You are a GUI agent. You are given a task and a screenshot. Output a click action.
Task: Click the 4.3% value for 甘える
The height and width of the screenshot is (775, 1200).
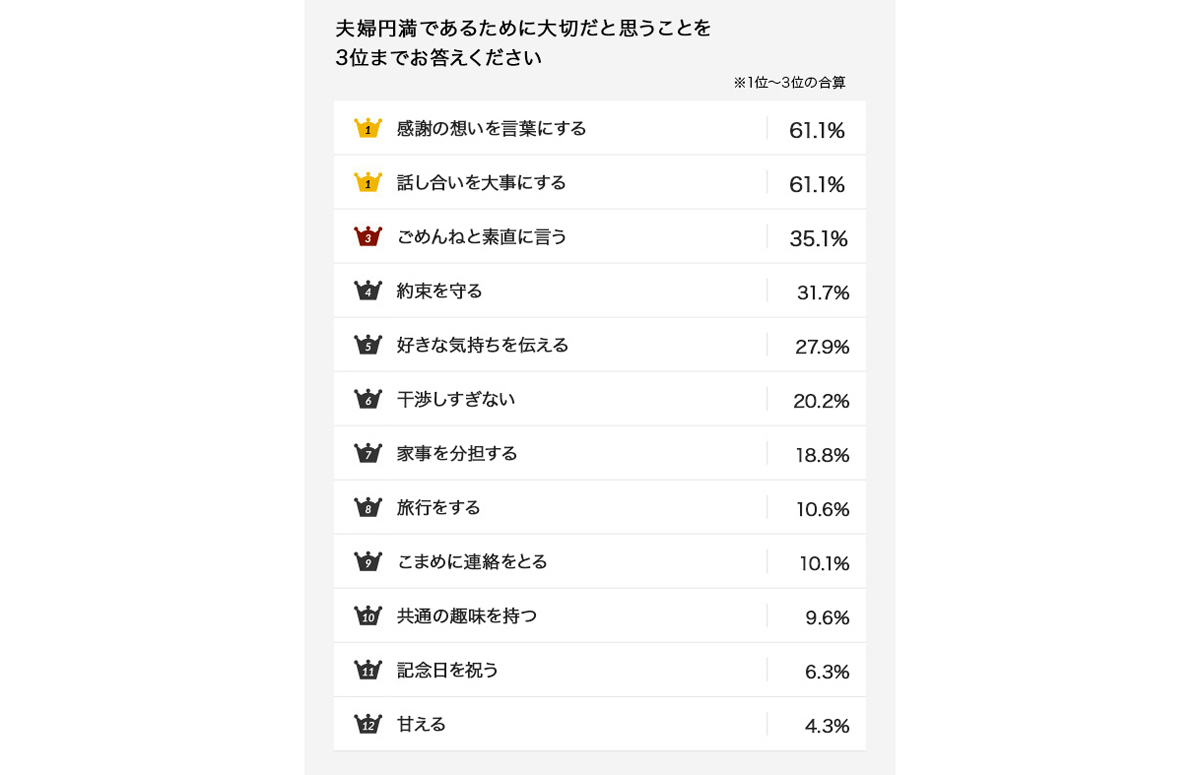(x=827, y=726)
